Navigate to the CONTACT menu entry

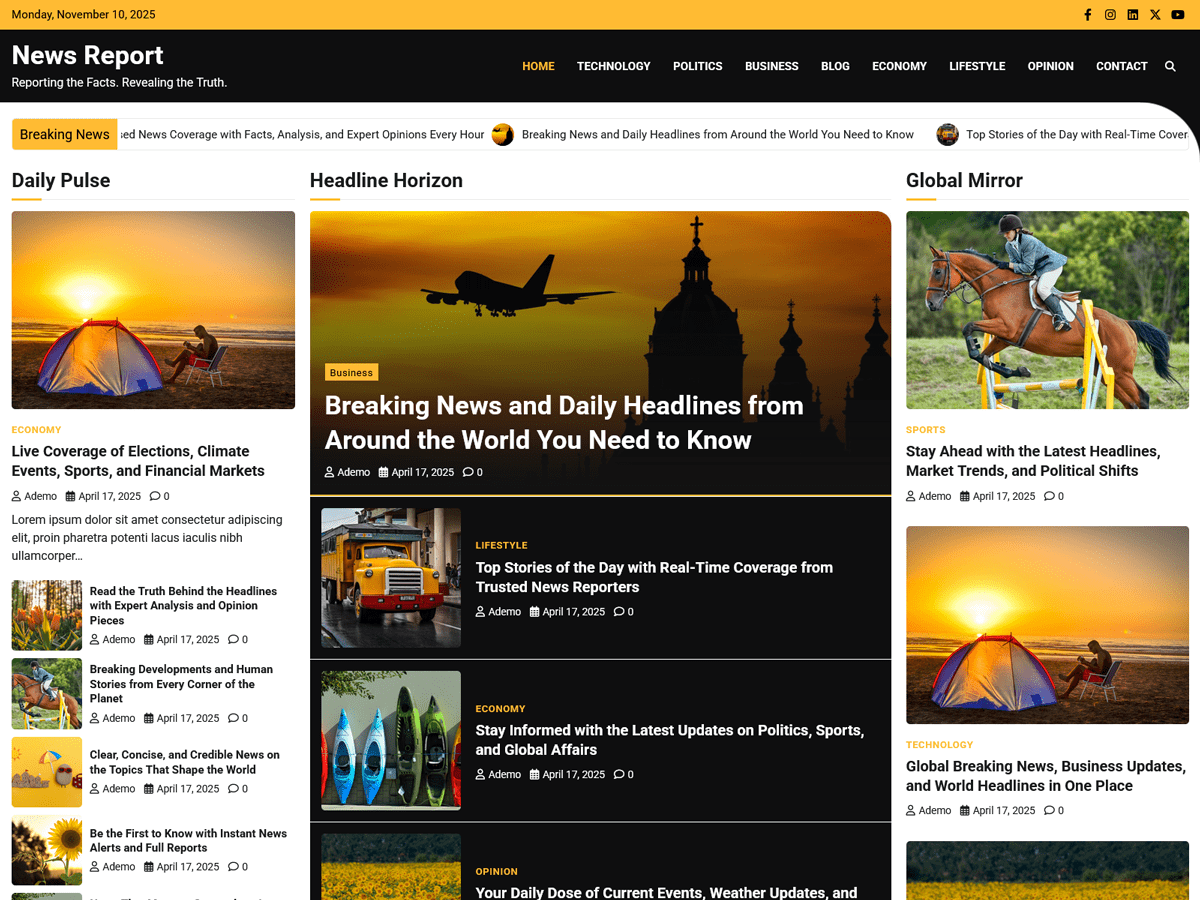coord(1121,66)
